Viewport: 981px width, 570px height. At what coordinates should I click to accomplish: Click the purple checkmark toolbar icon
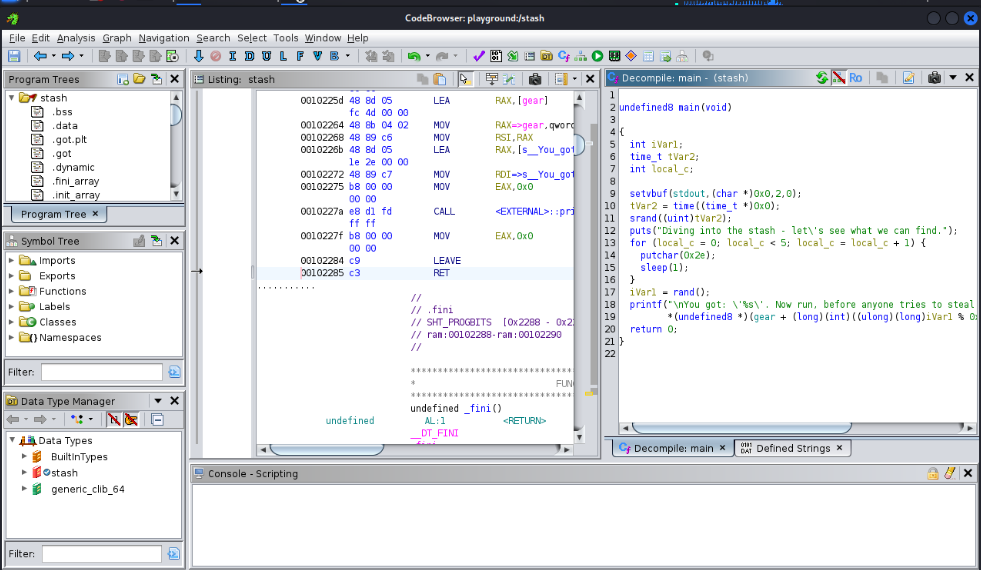tap(479, 56)
